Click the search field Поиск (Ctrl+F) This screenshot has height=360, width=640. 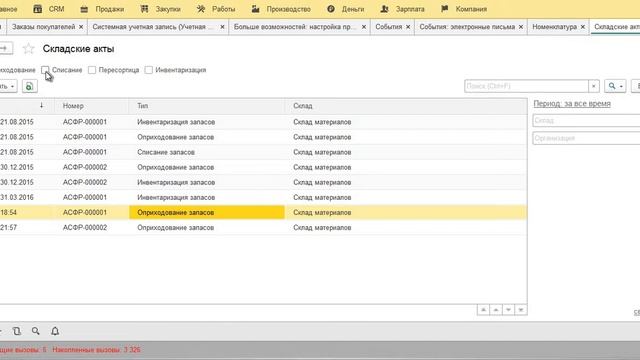coord(526,86)
